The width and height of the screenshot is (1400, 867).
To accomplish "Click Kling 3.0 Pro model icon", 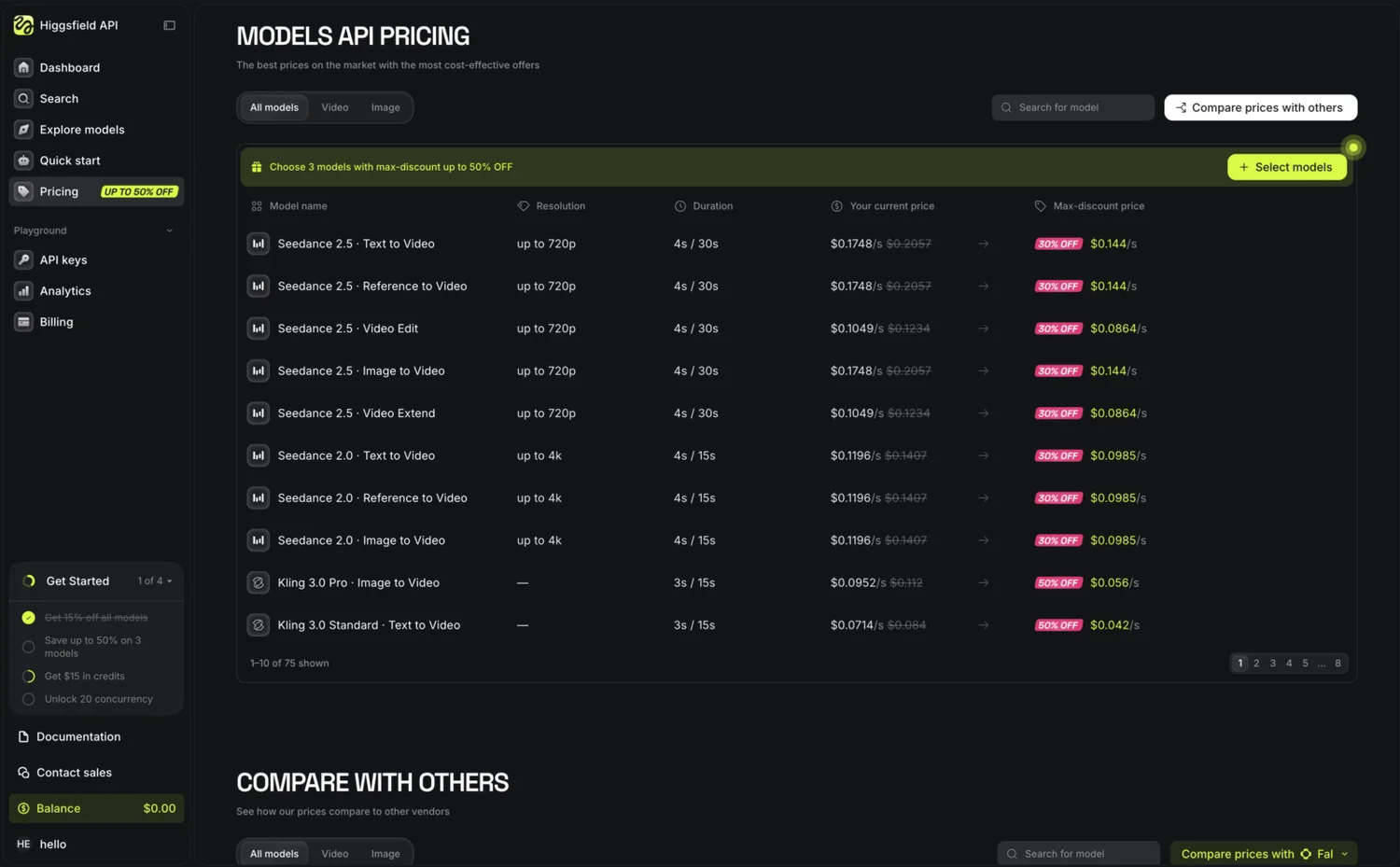I will 259,582.
